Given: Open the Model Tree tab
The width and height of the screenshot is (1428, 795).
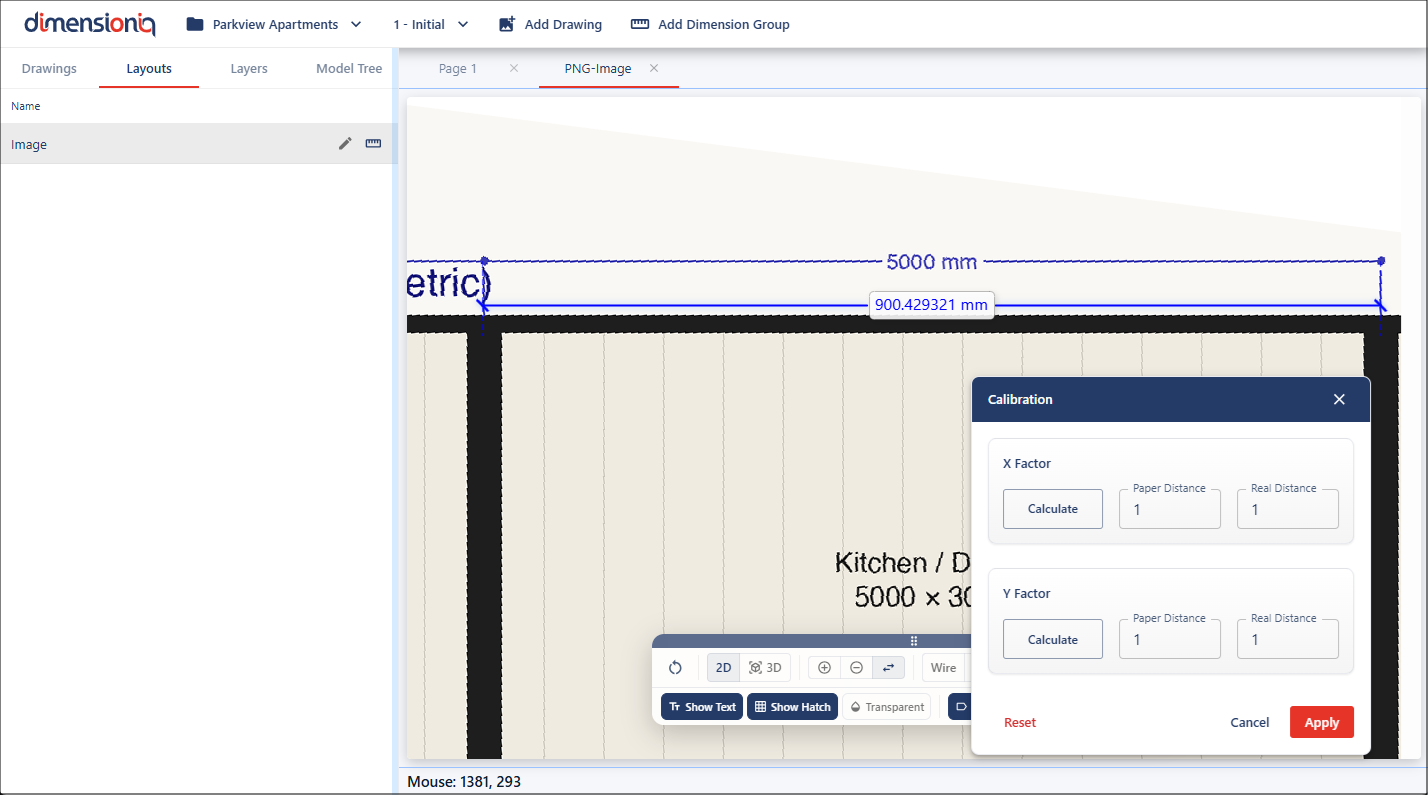Looking at the screenshot, I should pos(349,69).
